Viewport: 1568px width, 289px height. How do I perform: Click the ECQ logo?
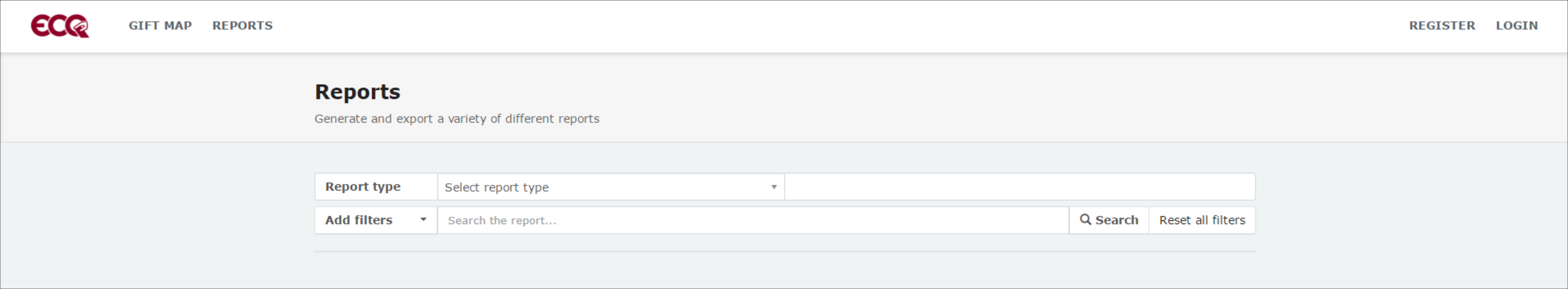pos(60,26)
